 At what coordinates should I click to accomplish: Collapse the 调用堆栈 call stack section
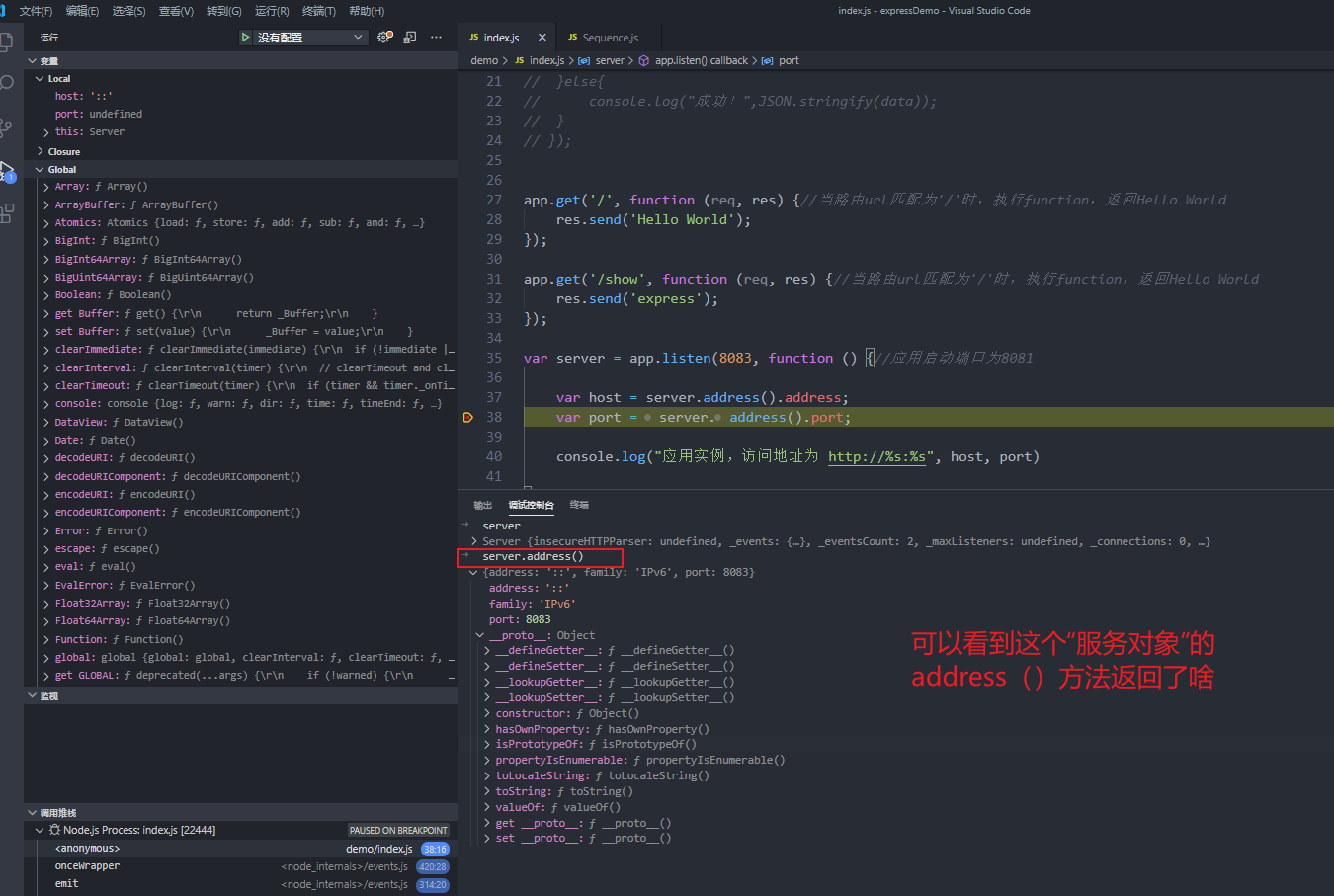pos(32,813)
